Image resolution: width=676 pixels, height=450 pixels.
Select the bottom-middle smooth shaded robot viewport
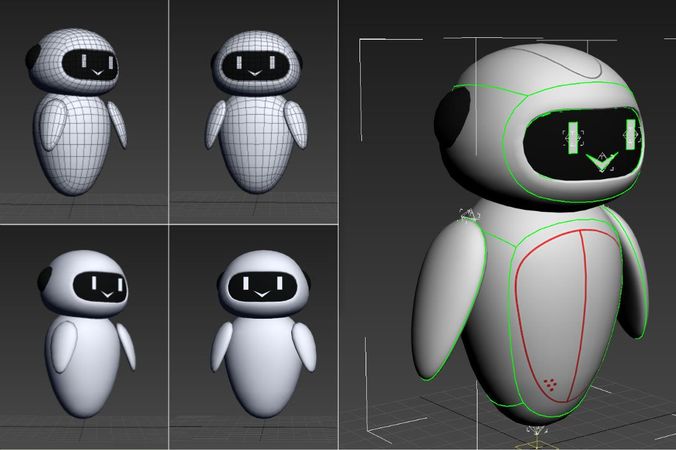click(253, 338)
